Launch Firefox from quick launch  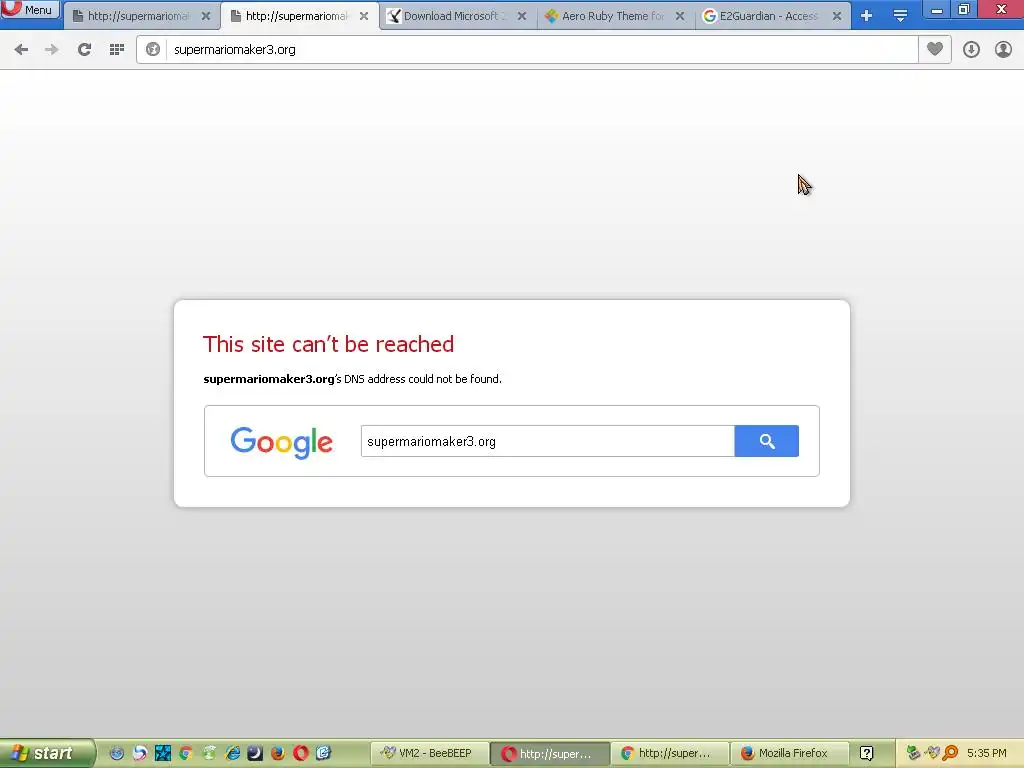[x=278, y=753]
